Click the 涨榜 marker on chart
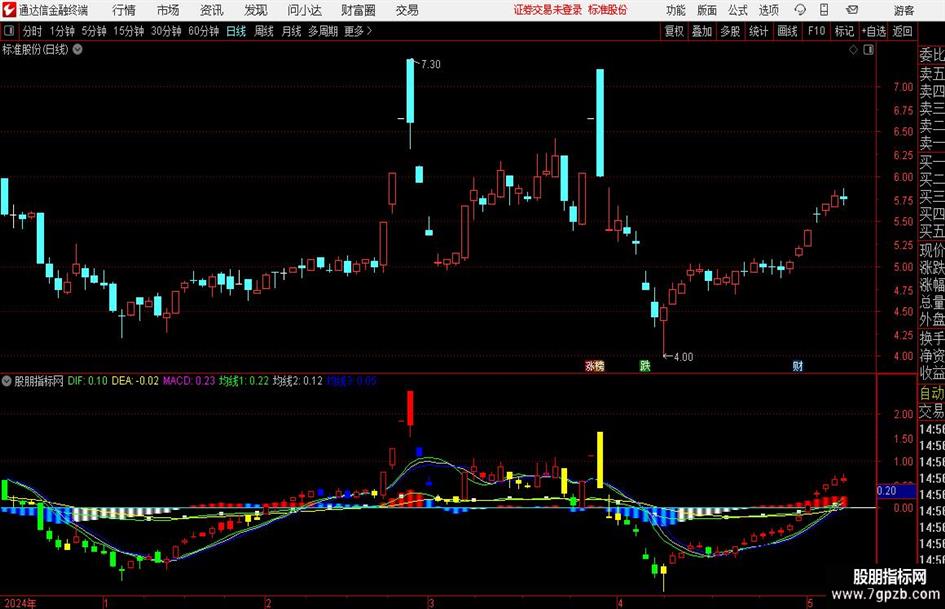Image resolution: width=945 pixels, height=609 pixels. (x=595, y=365)
